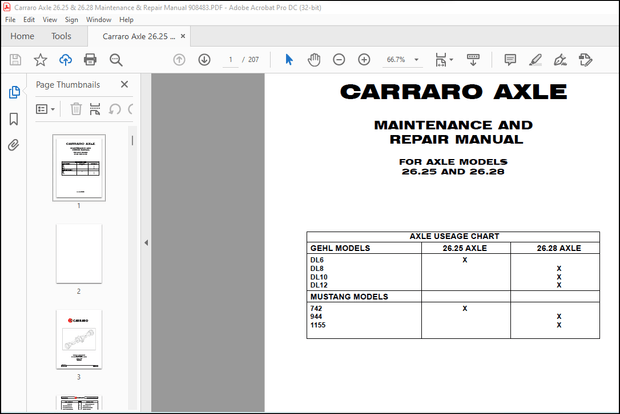Click the Save file icon
Viewport: 620px width, 414px height.
pos(15,60)
